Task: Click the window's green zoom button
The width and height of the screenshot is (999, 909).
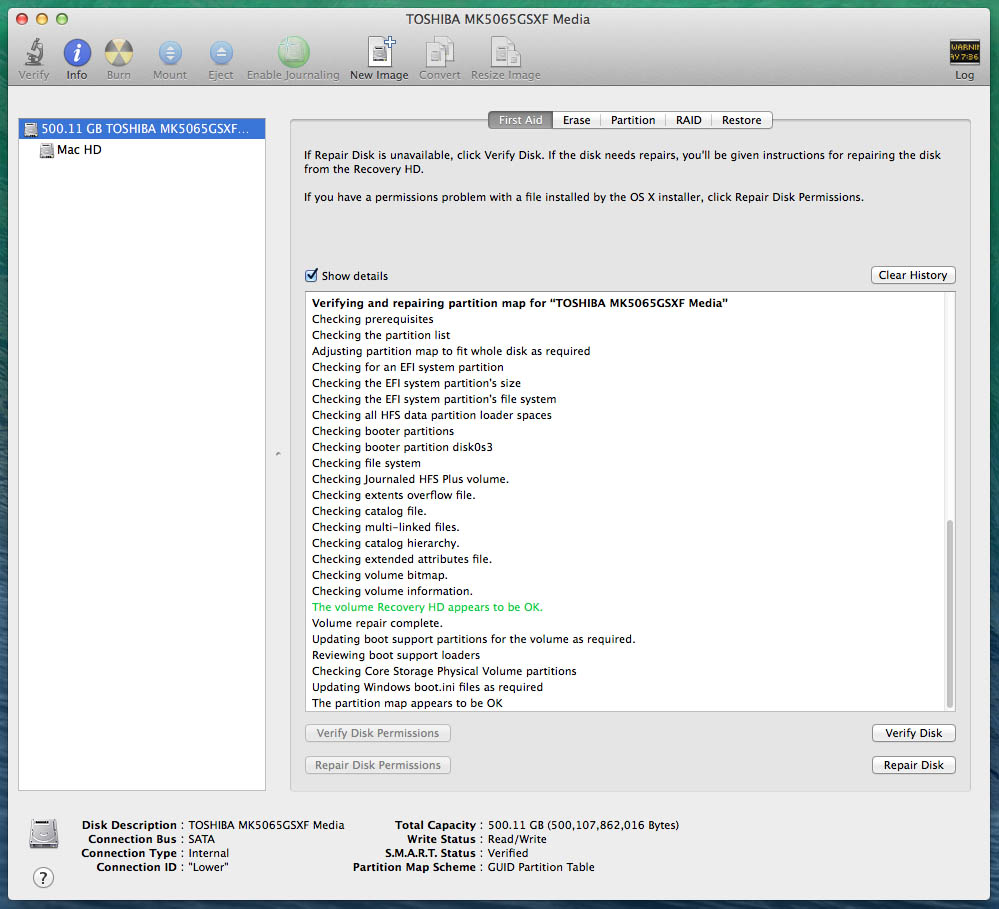Action: click(62, 19)
